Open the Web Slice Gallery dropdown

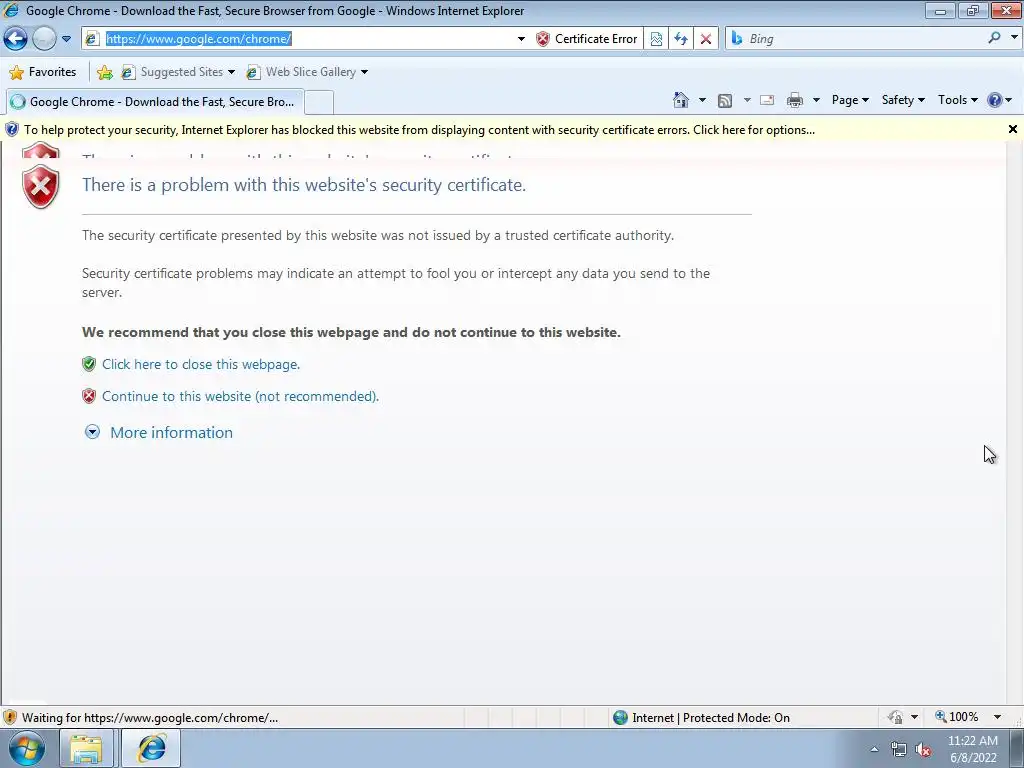307,72
